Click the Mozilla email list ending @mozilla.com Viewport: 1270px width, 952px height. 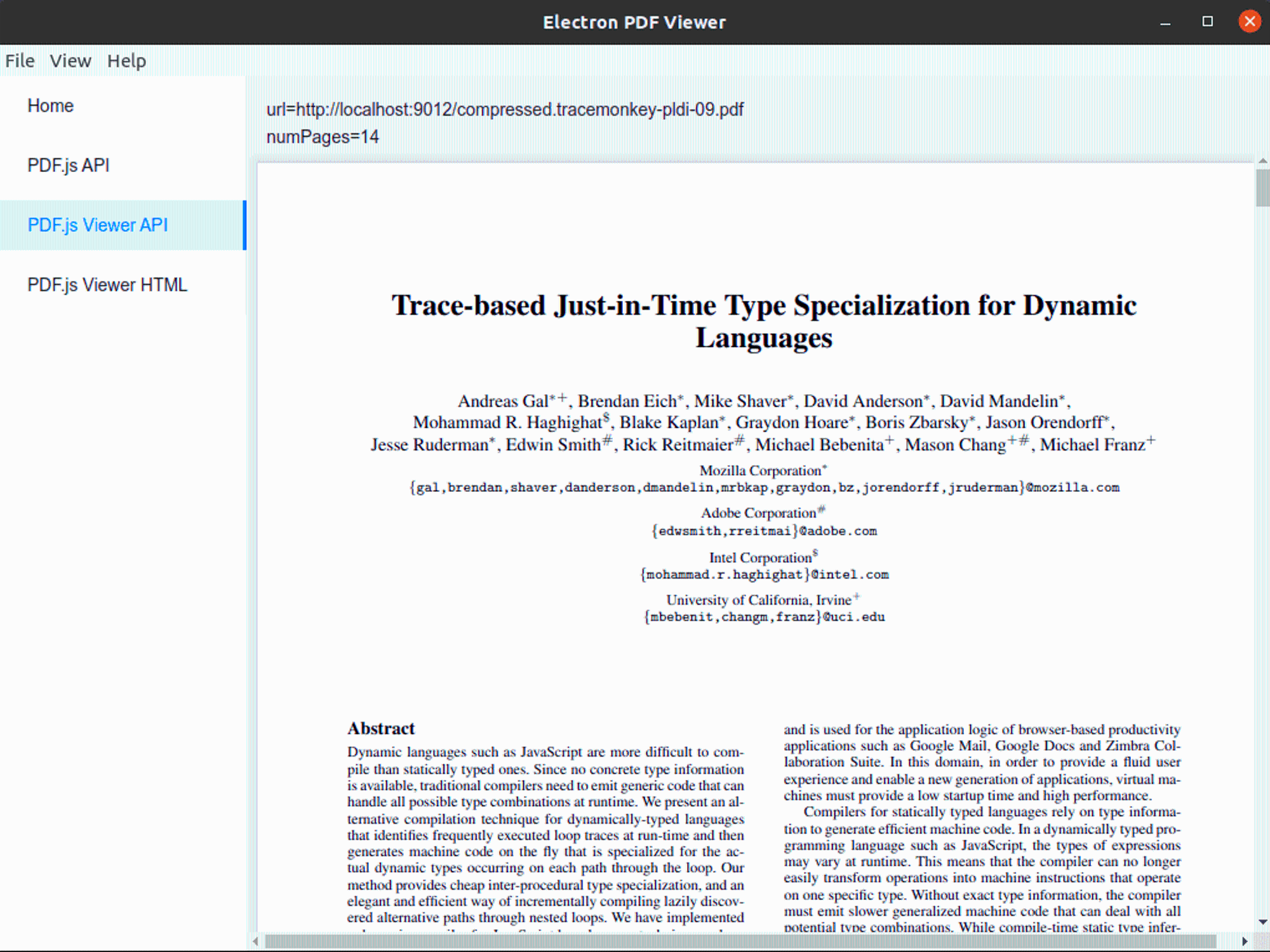pyautogui.click(x=764, y=488)
